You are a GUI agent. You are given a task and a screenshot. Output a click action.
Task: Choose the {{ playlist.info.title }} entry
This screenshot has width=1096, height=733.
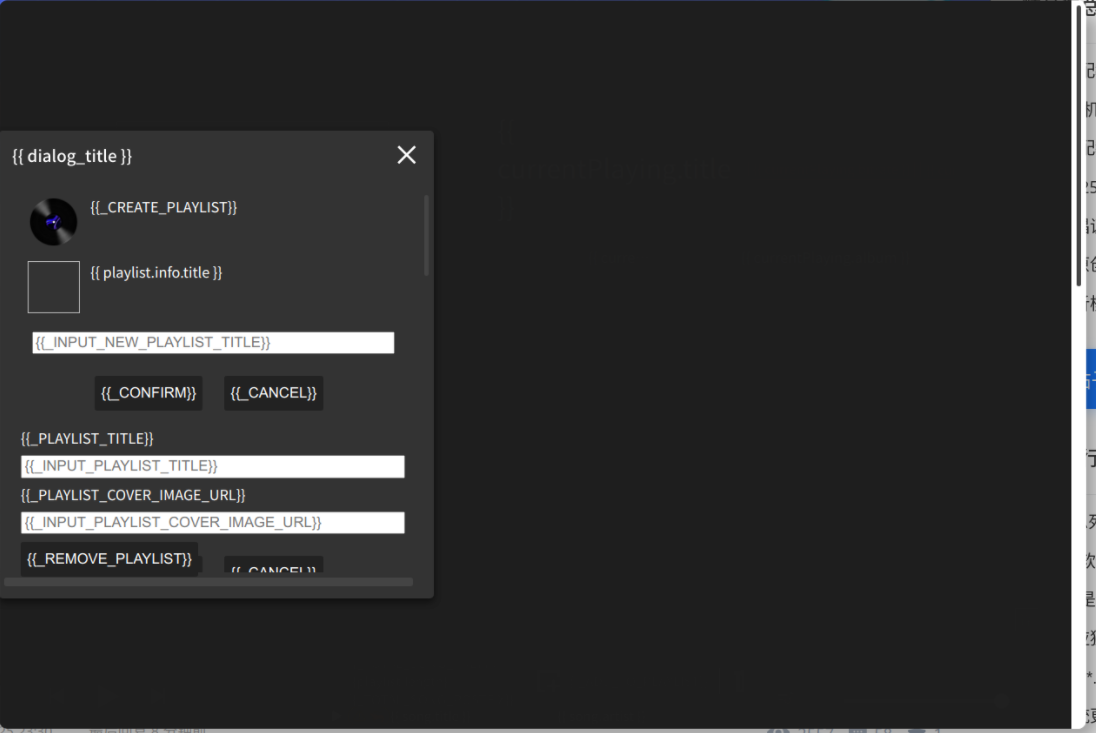156,273
